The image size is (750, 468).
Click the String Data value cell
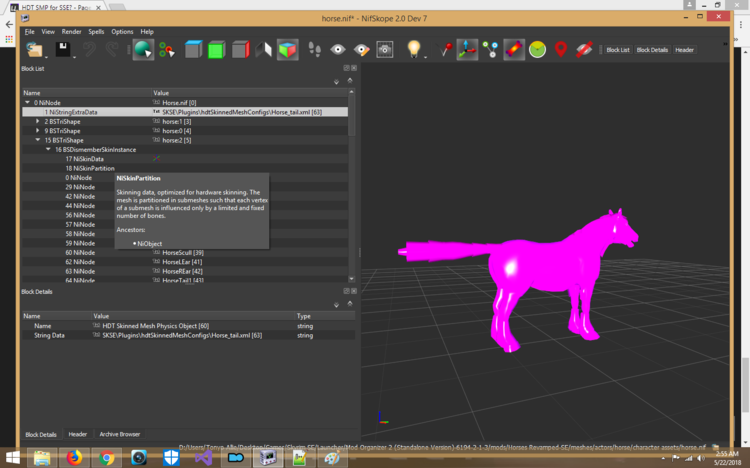[193, 335]
